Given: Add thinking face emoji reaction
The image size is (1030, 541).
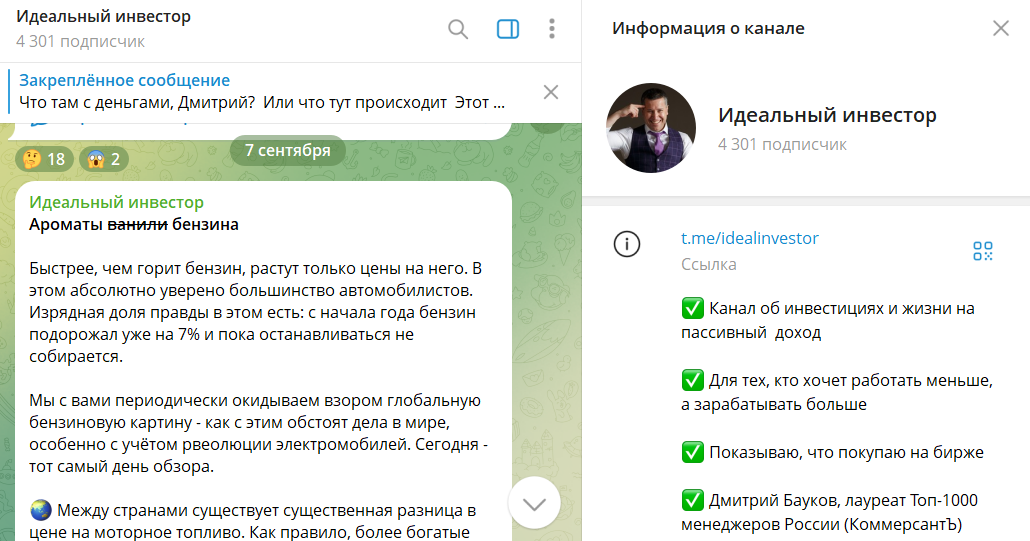Looking at the screenshot, I should (x=42, y=159).
